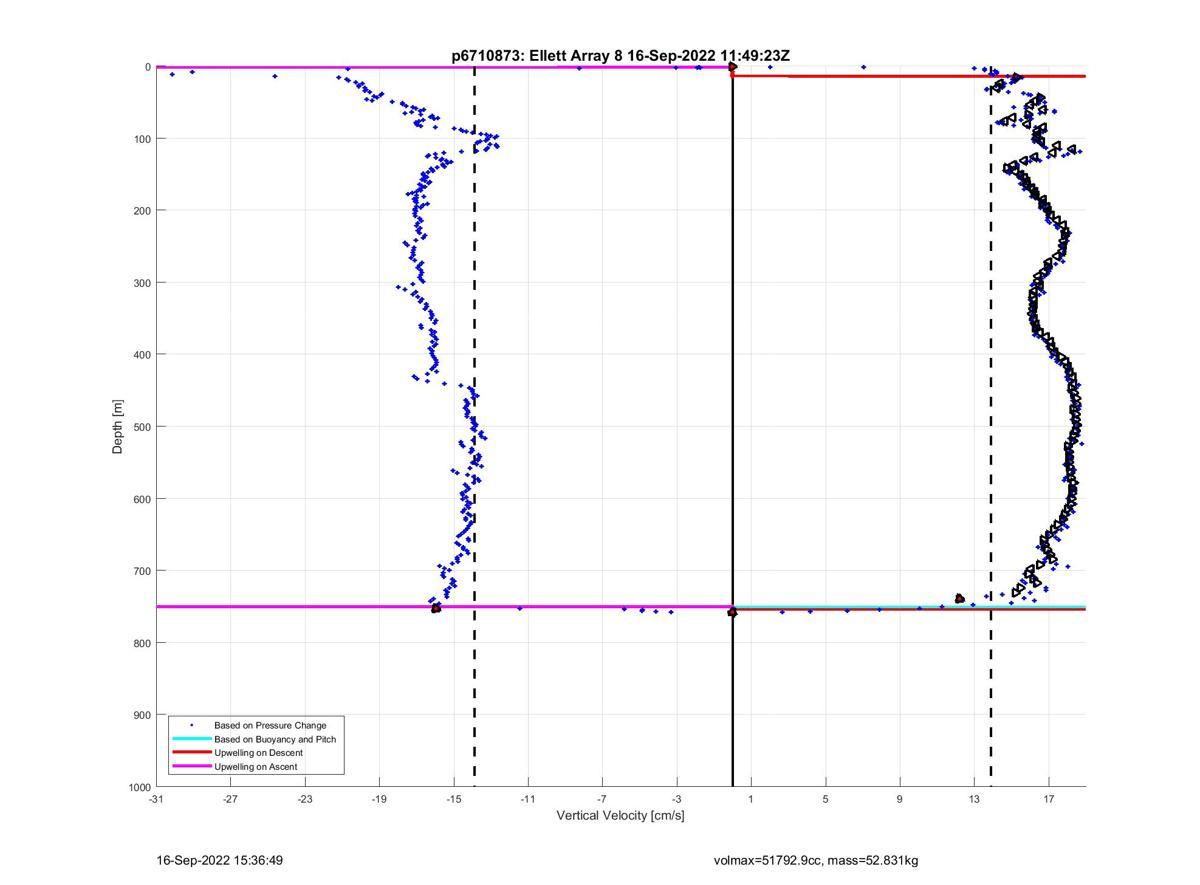
Task: Click the y-axis tick label 300
Action: pos(141,282)
